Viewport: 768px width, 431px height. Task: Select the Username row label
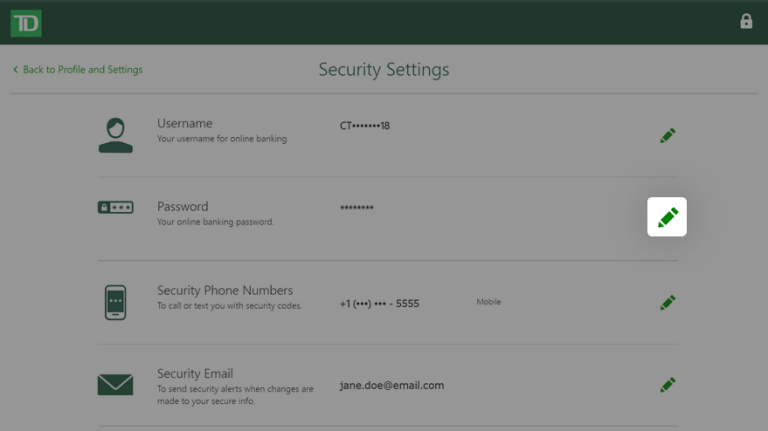pyautogui.click(x=184, y=124)
